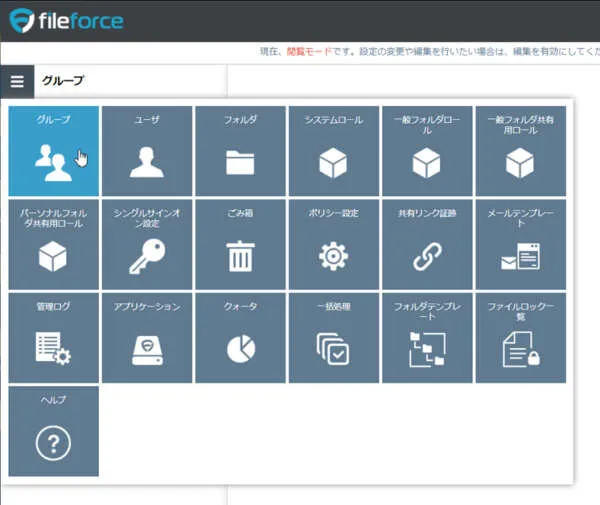
Task: Open シングルサインオン設定 key tile
Action: 146,245
